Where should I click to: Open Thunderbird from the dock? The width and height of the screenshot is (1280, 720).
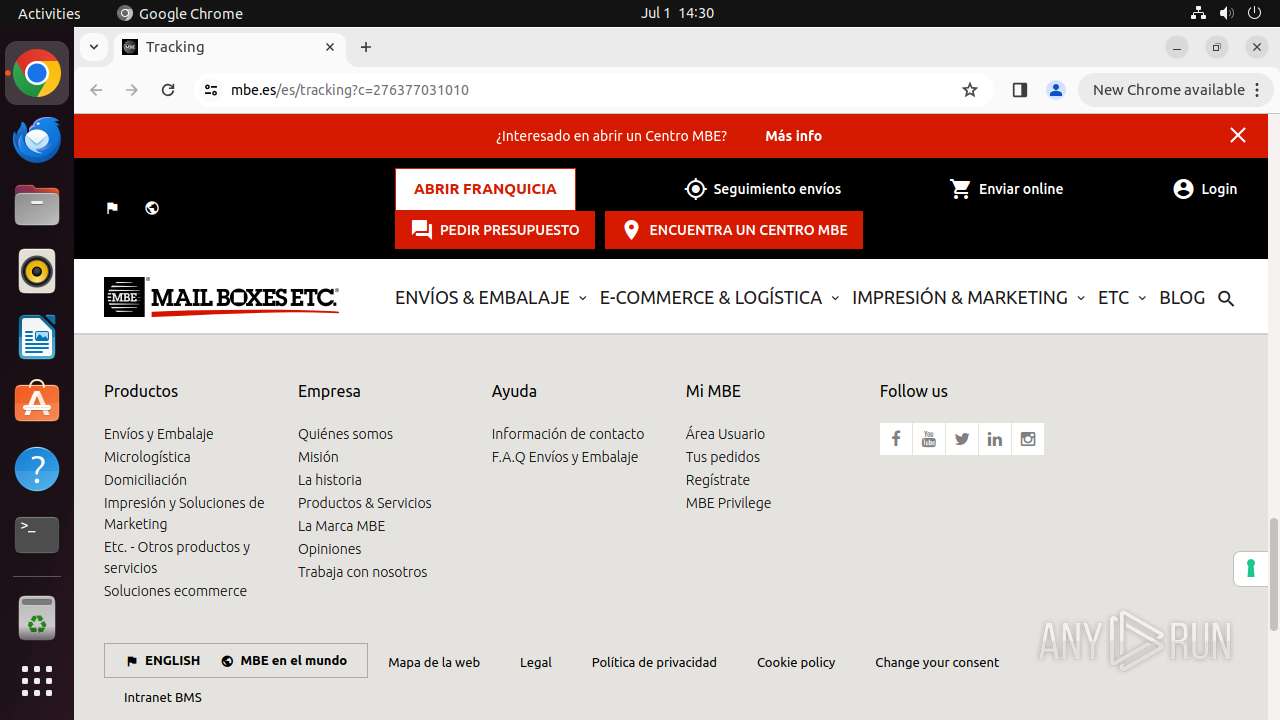click(37, 140)
